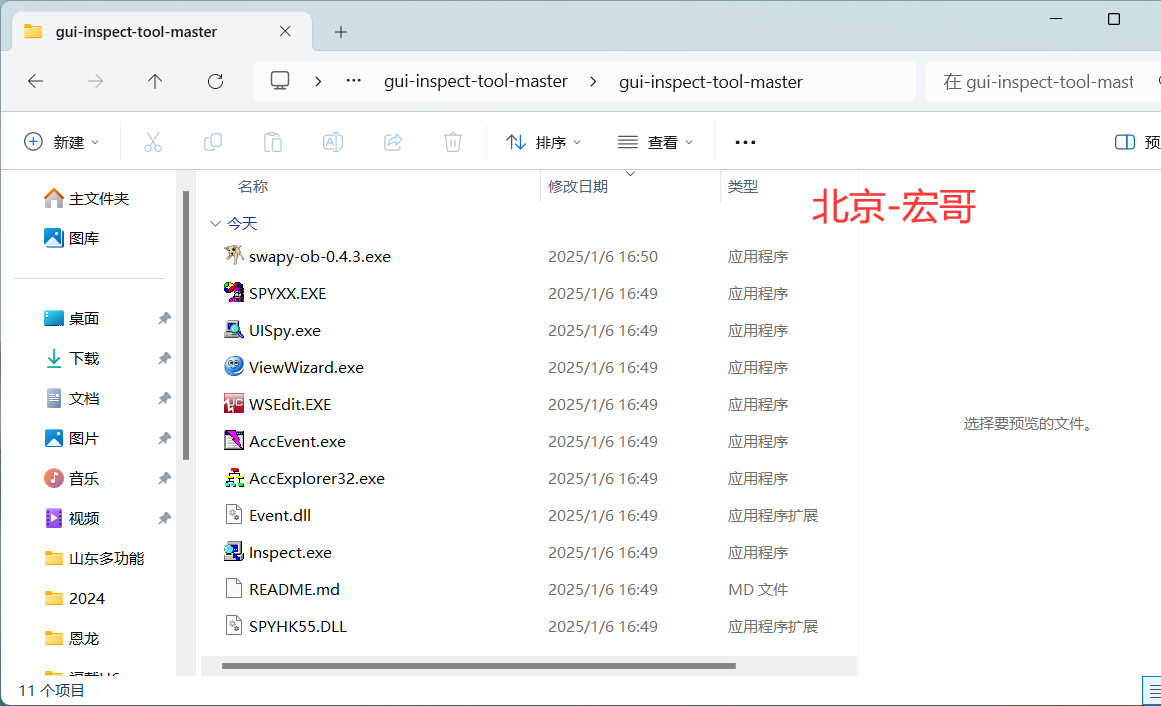Click the sidebar vertical scrollbar
This screenshot has width=1161, height=706.
point(186,326)
